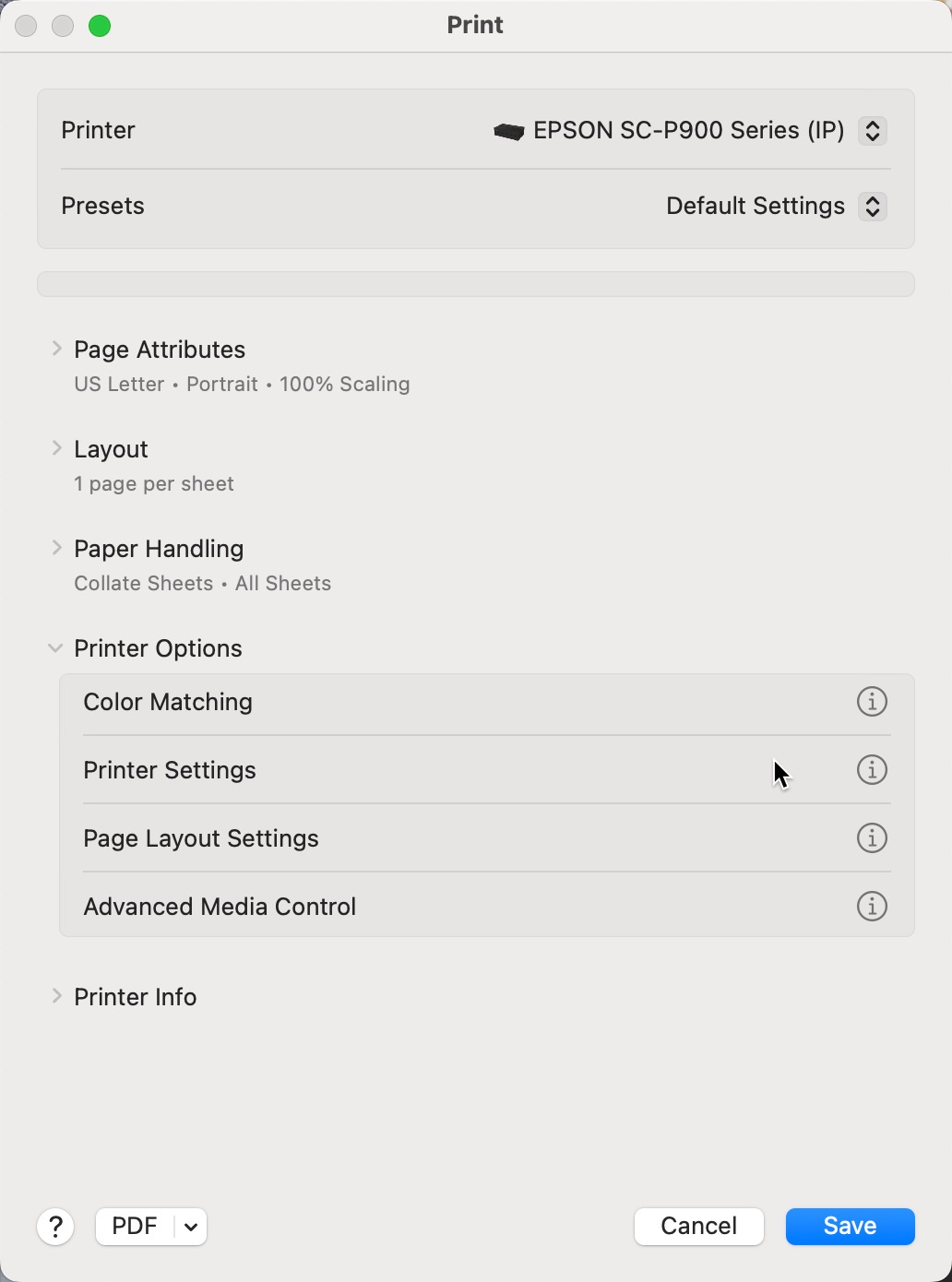
Task: Select the Advanced Media Control row
Action: click(x=220, y=907)
